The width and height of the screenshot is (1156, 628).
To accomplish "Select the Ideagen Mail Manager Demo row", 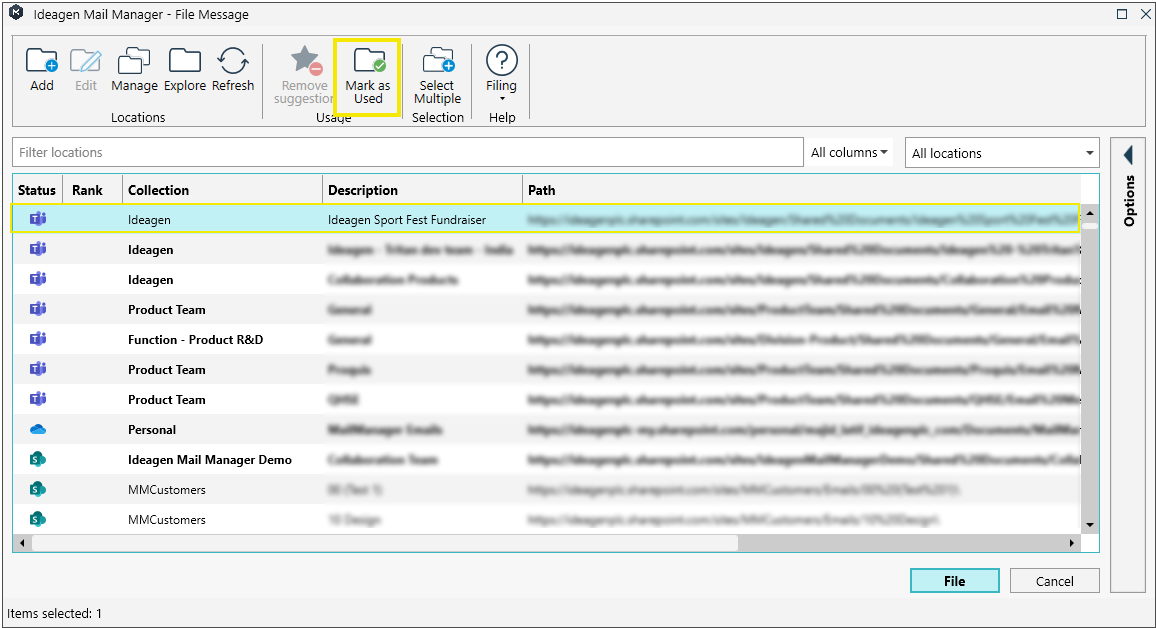I will click(x=210, y=460).
